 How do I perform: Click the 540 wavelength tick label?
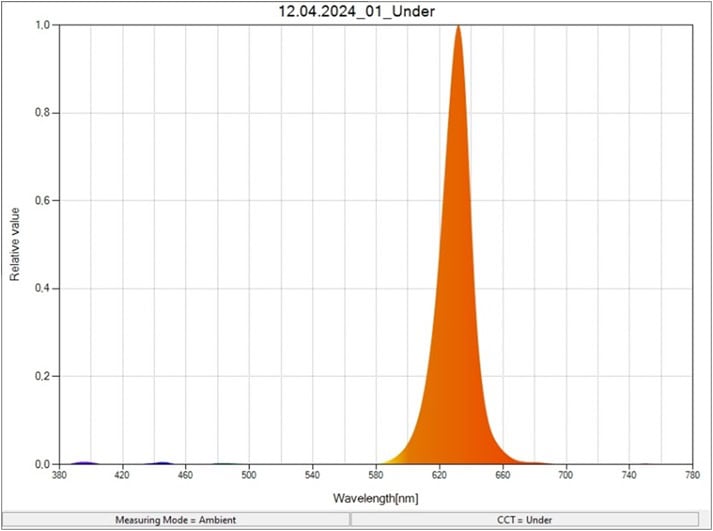pyautogui.click(x=312, y=476)
